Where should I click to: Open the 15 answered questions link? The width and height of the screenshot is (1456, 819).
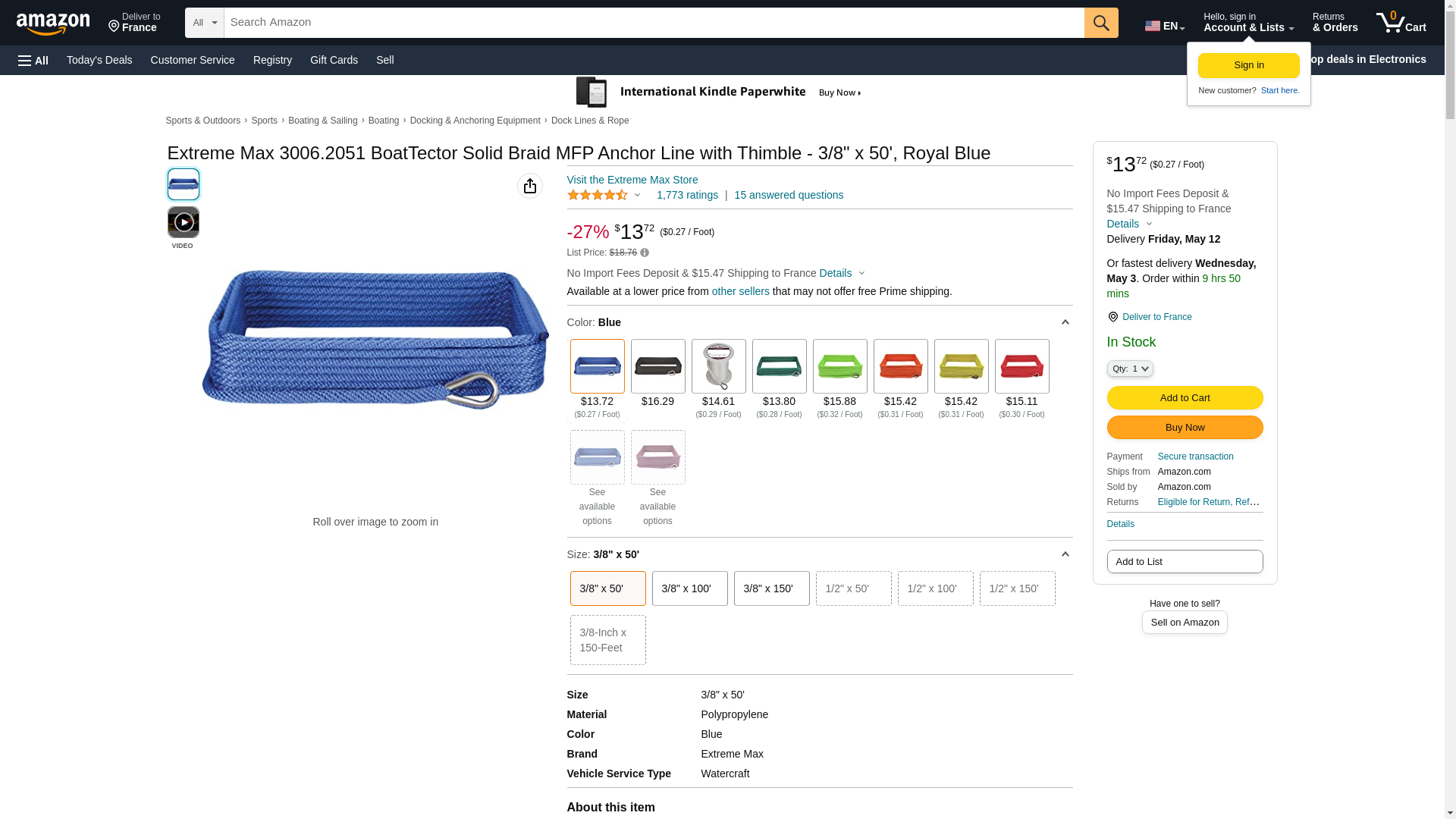788,195
